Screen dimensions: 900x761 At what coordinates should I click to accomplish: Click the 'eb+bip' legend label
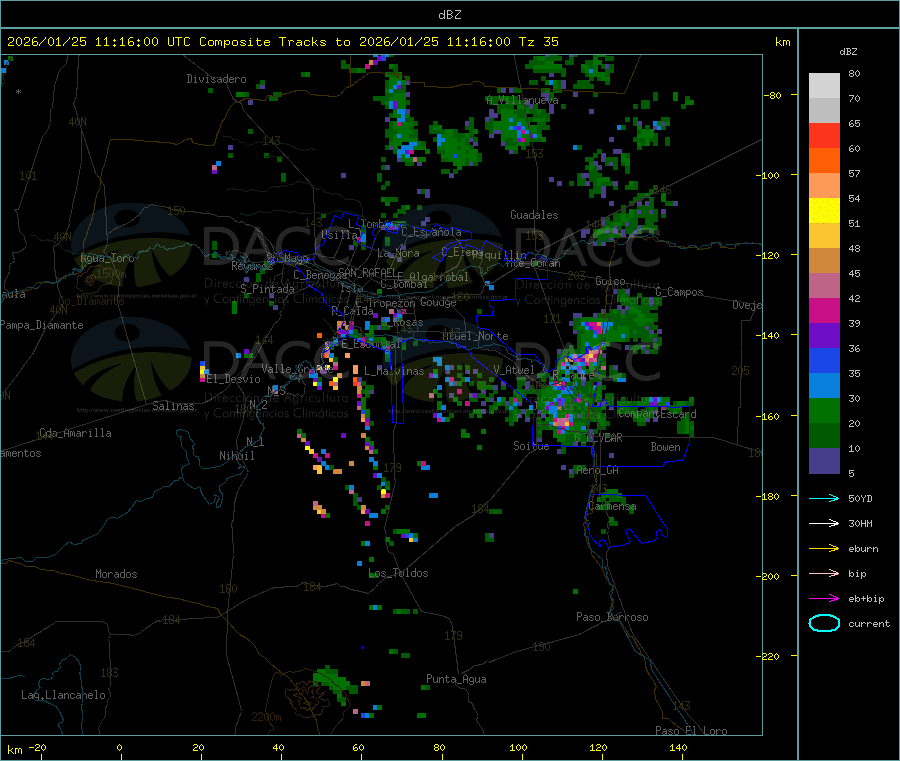[866, 599]
